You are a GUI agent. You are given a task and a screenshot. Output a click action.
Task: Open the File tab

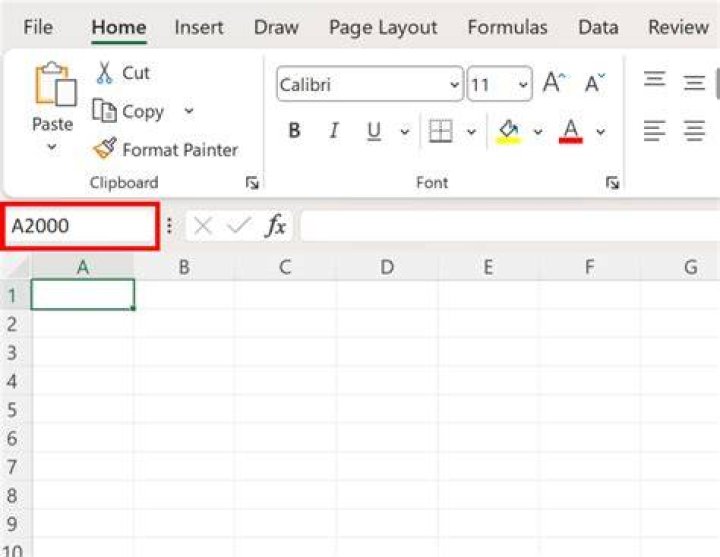38,27
